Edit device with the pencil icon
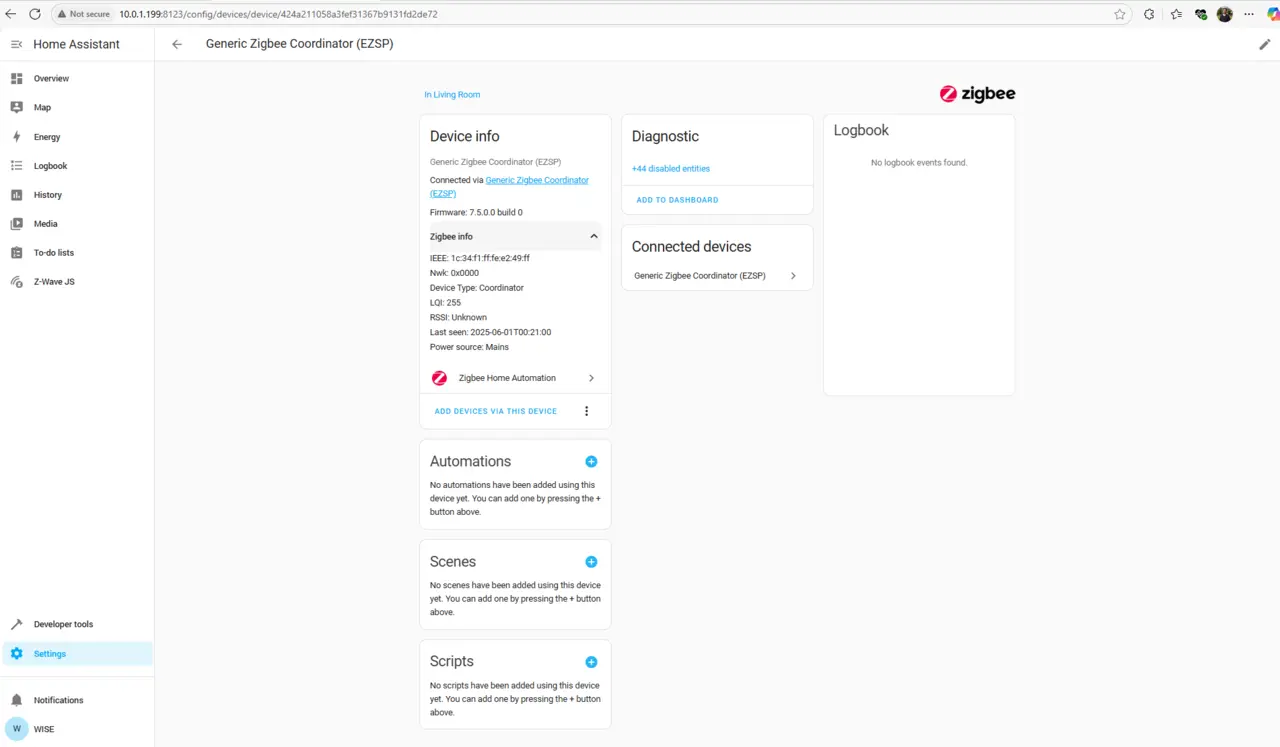 point(1265,44)
